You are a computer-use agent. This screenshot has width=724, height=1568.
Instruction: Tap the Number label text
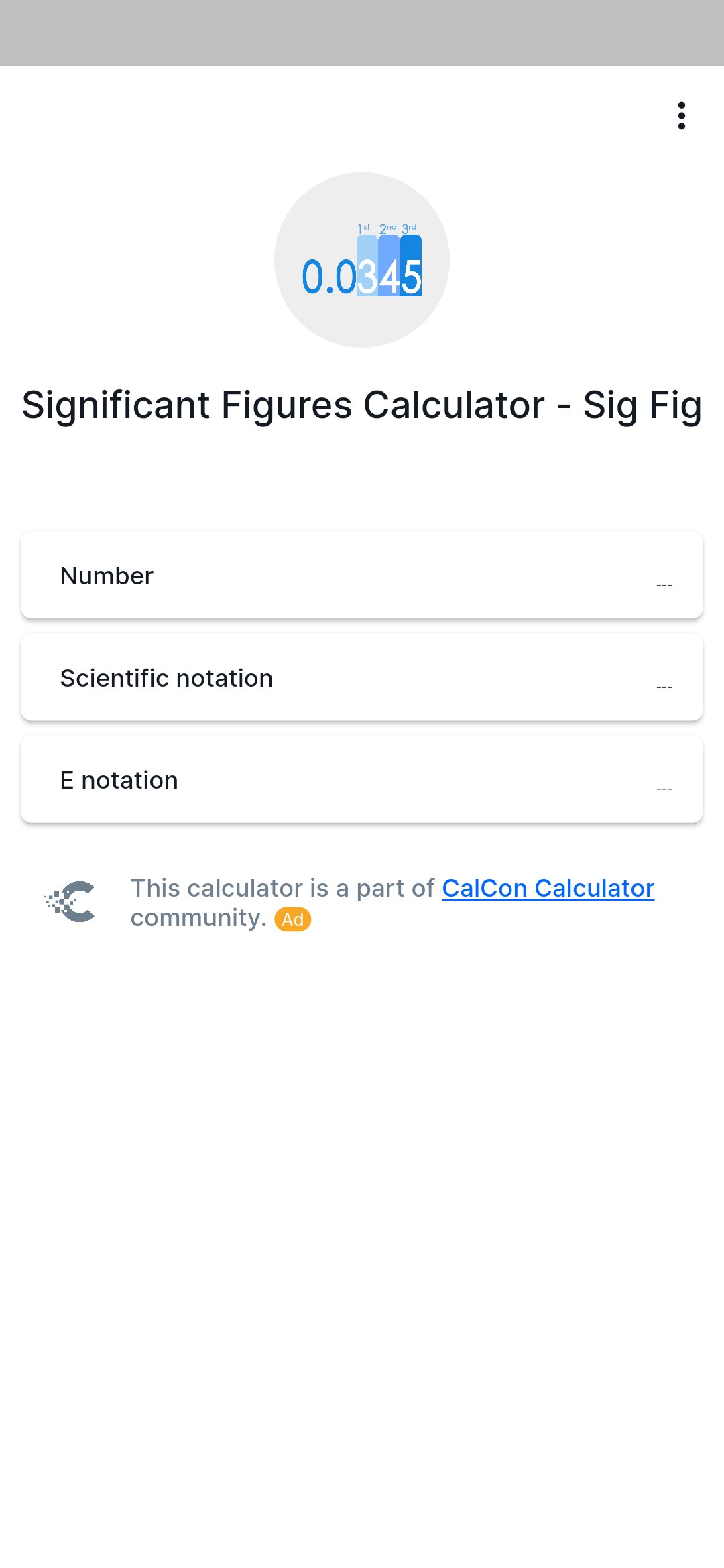coord(107,576)
